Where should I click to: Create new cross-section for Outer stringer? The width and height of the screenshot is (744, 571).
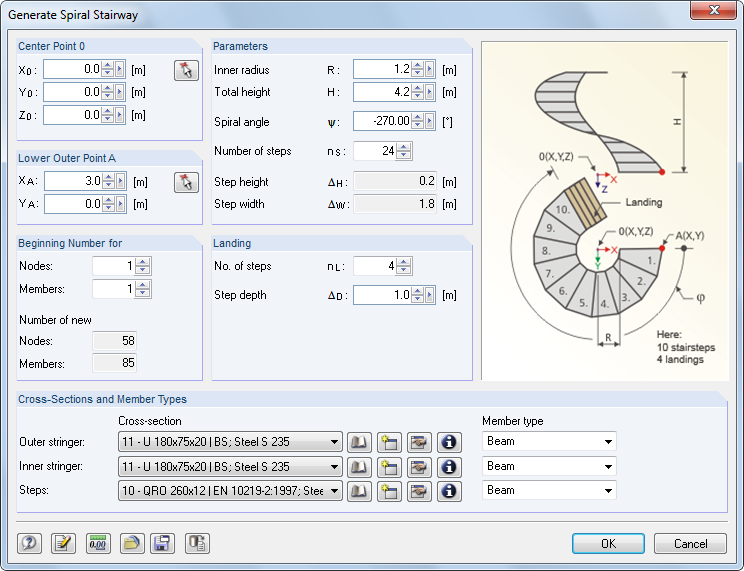point(389,442)
